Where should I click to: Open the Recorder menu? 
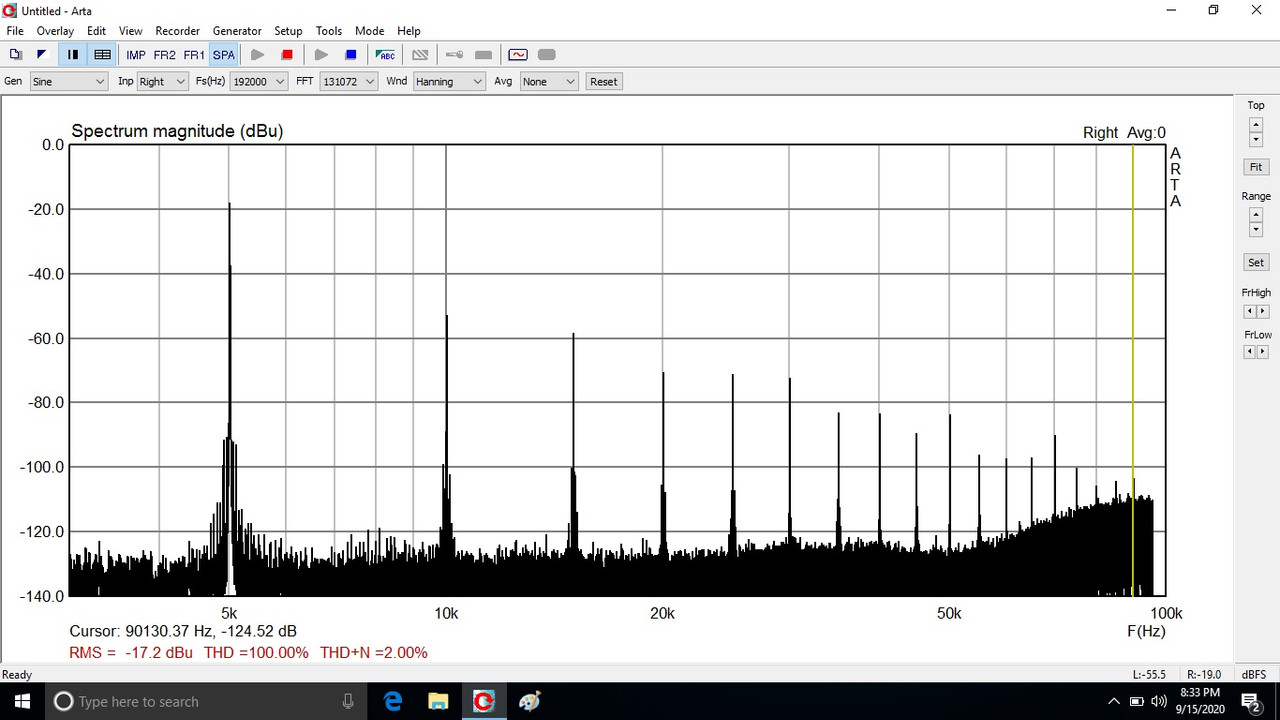pos(178,31)
